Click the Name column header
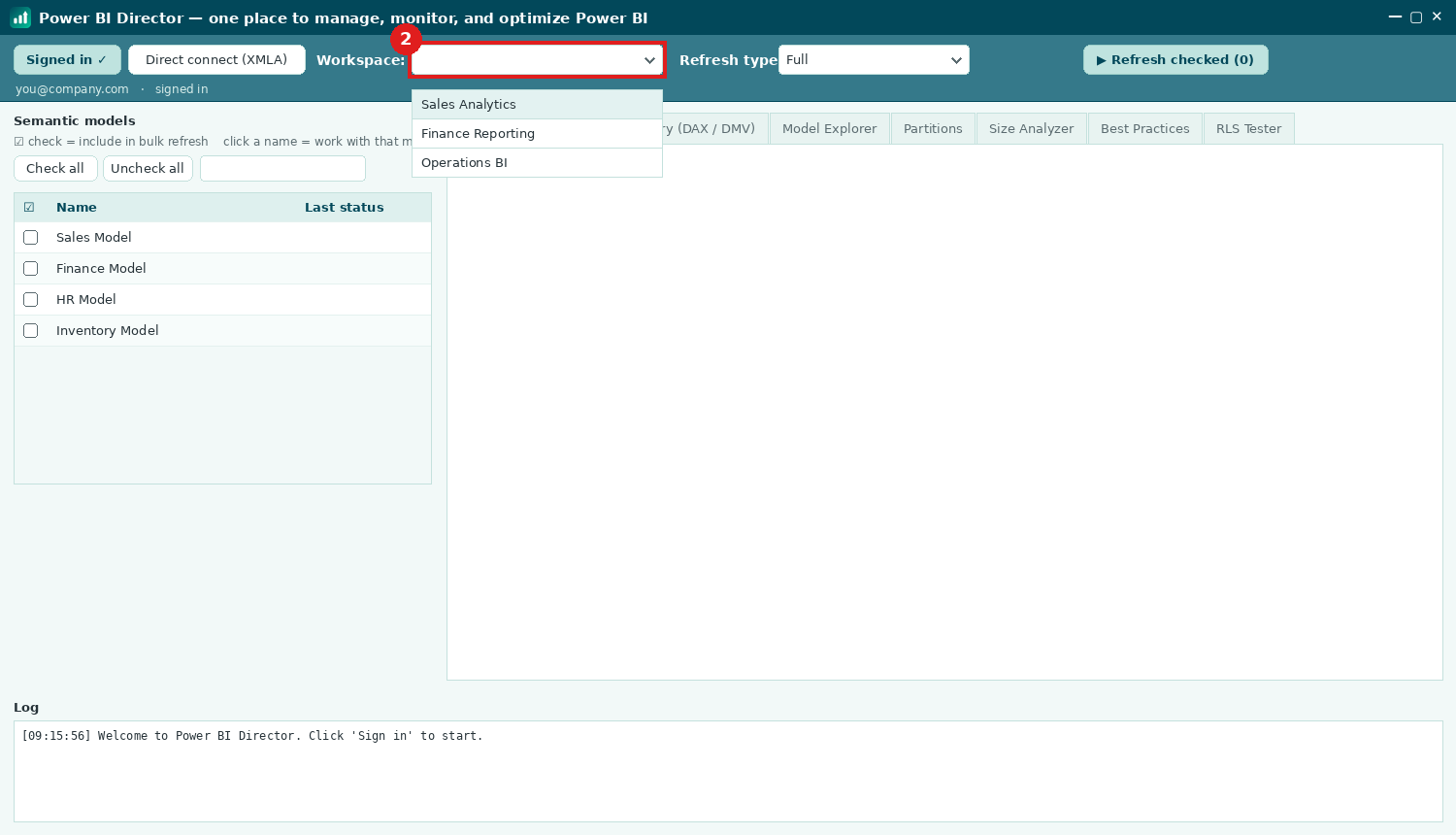This screenshot has height=835, width=1456. (x=77, y=208)
